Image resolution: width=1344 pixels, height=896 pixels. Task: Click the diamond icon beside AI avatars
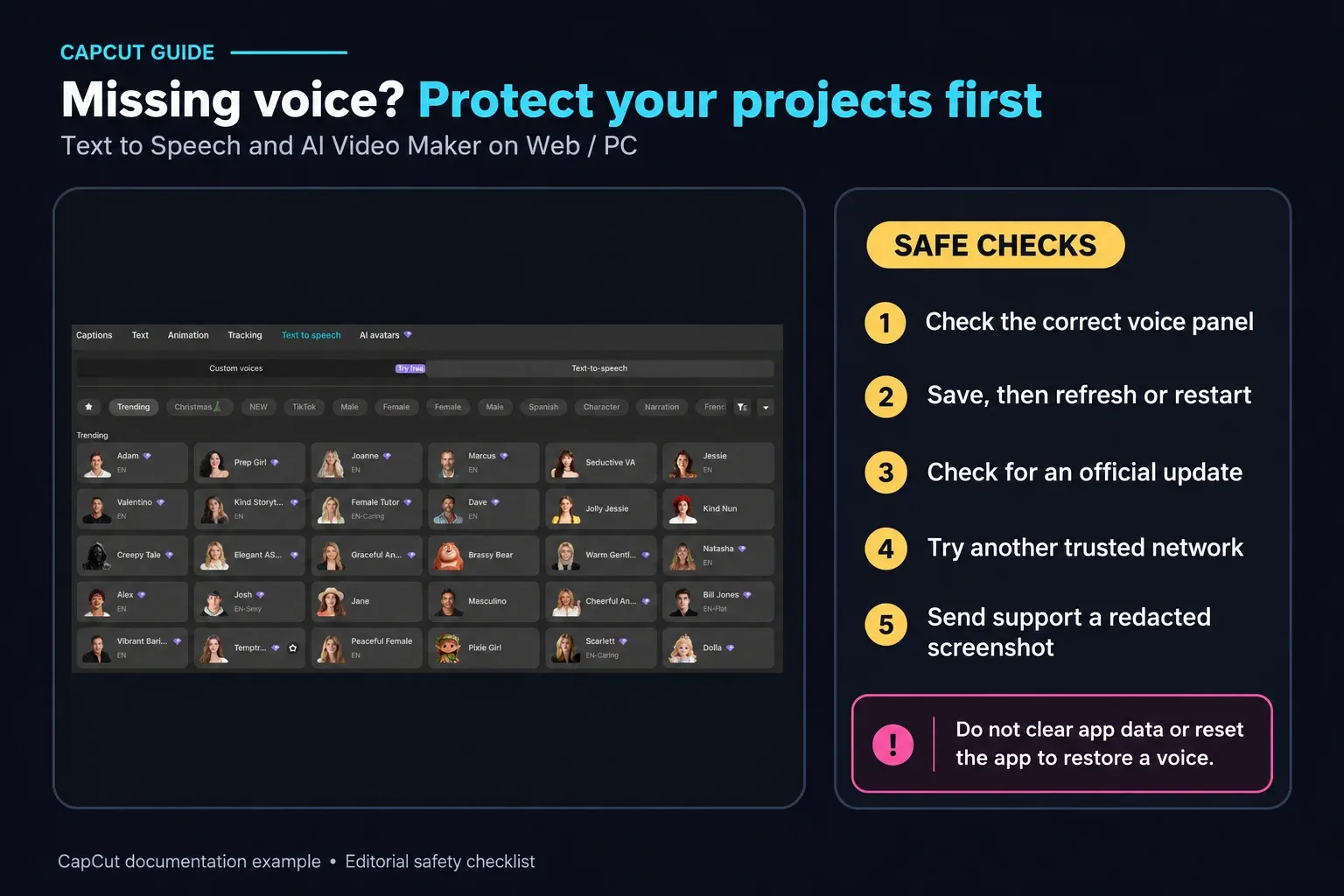point(408,335)
